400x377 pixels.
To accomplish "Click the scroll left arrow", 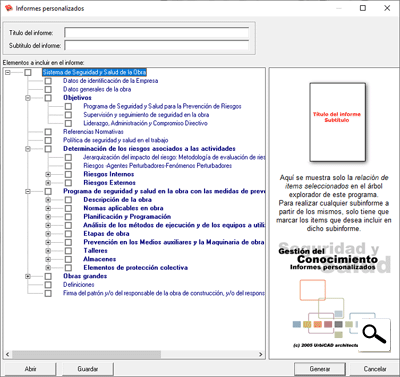I will 8,354.
